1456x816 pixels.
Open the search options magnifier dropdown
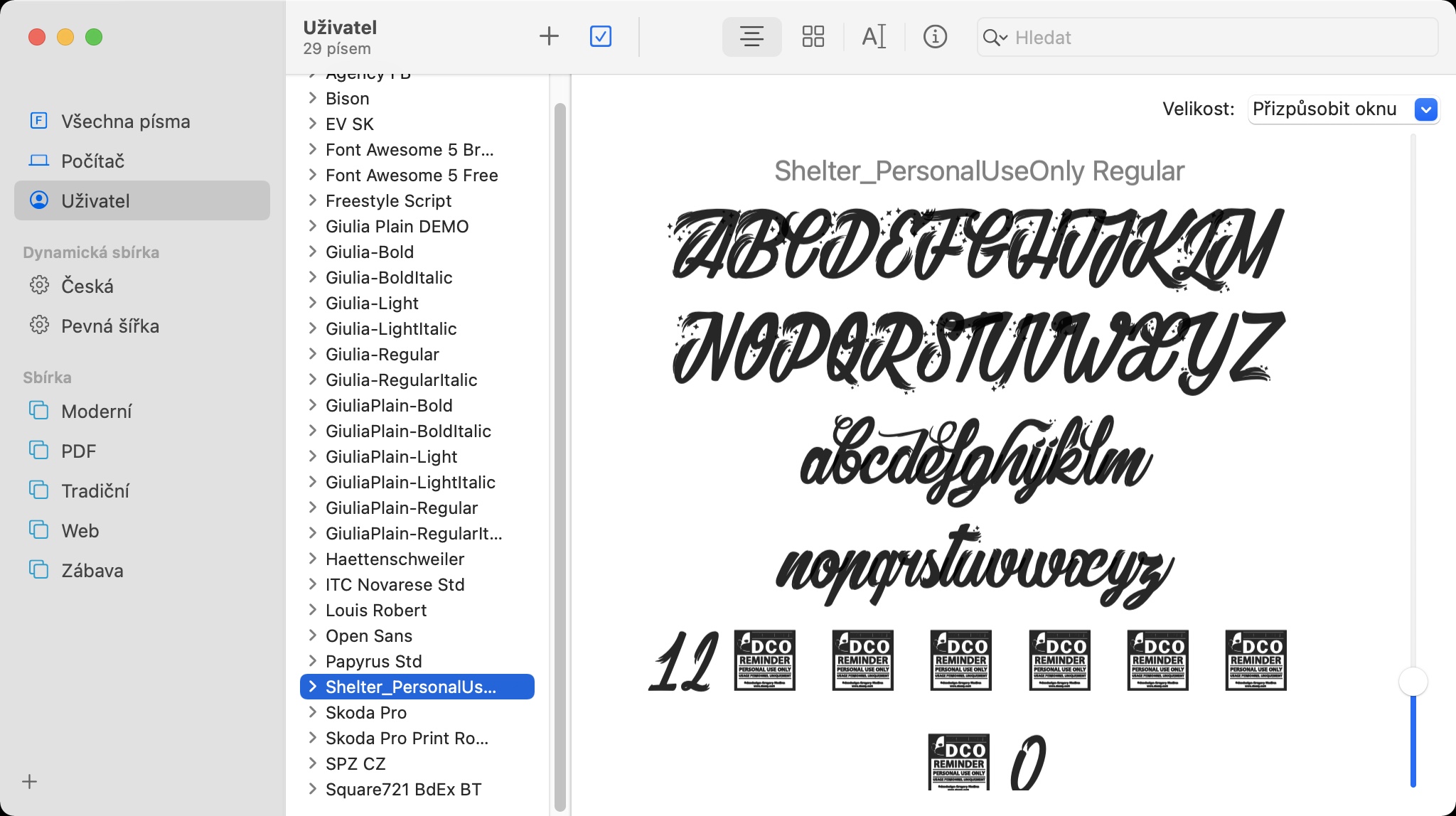coord(995,38)
